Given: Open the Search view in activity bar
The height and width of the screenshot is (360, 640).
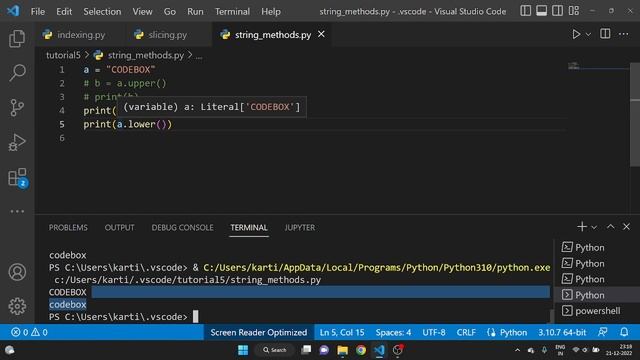Looking at the screenshot, I should pos(17,73).
